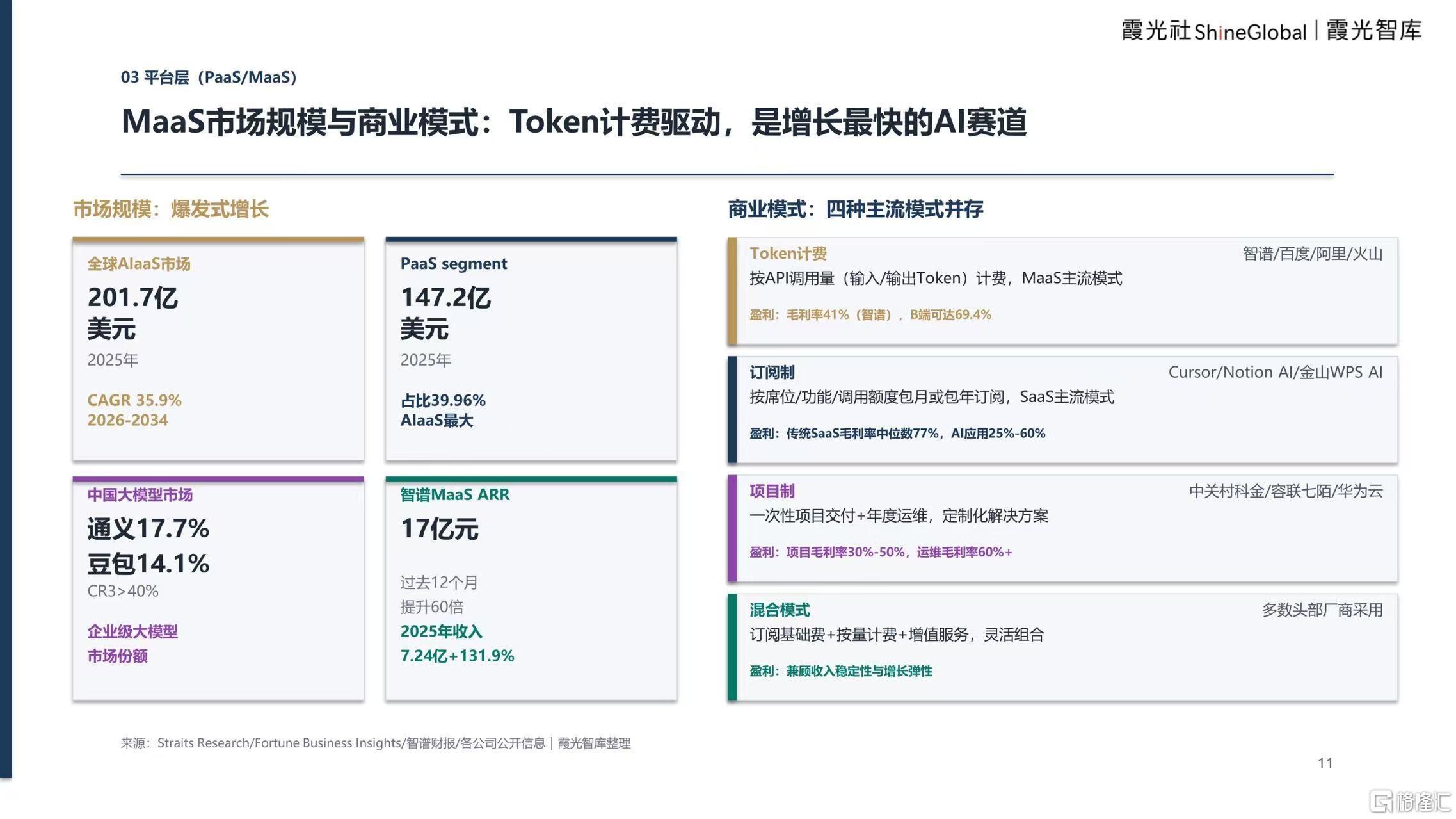Screen dimensions: 1456x819
Task: Select the PaaS segment card label
Action: click(x=454, y=264)
